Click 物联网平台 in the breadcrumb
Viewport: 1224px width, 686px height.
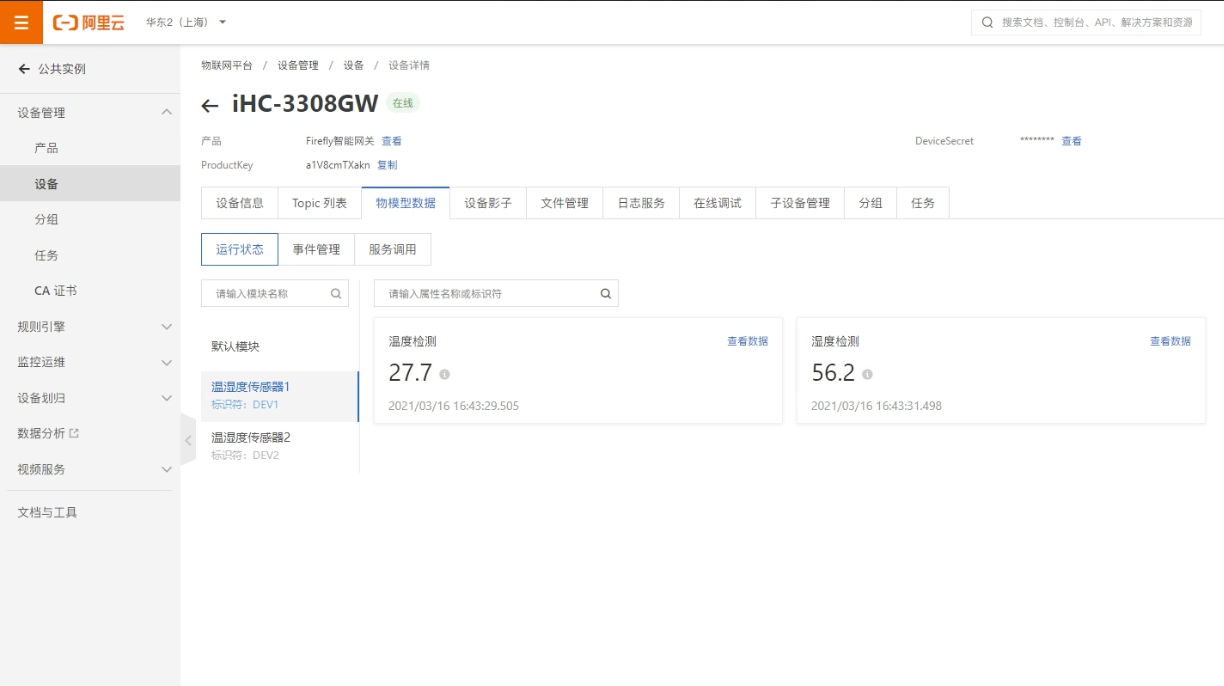click(227, 65)
